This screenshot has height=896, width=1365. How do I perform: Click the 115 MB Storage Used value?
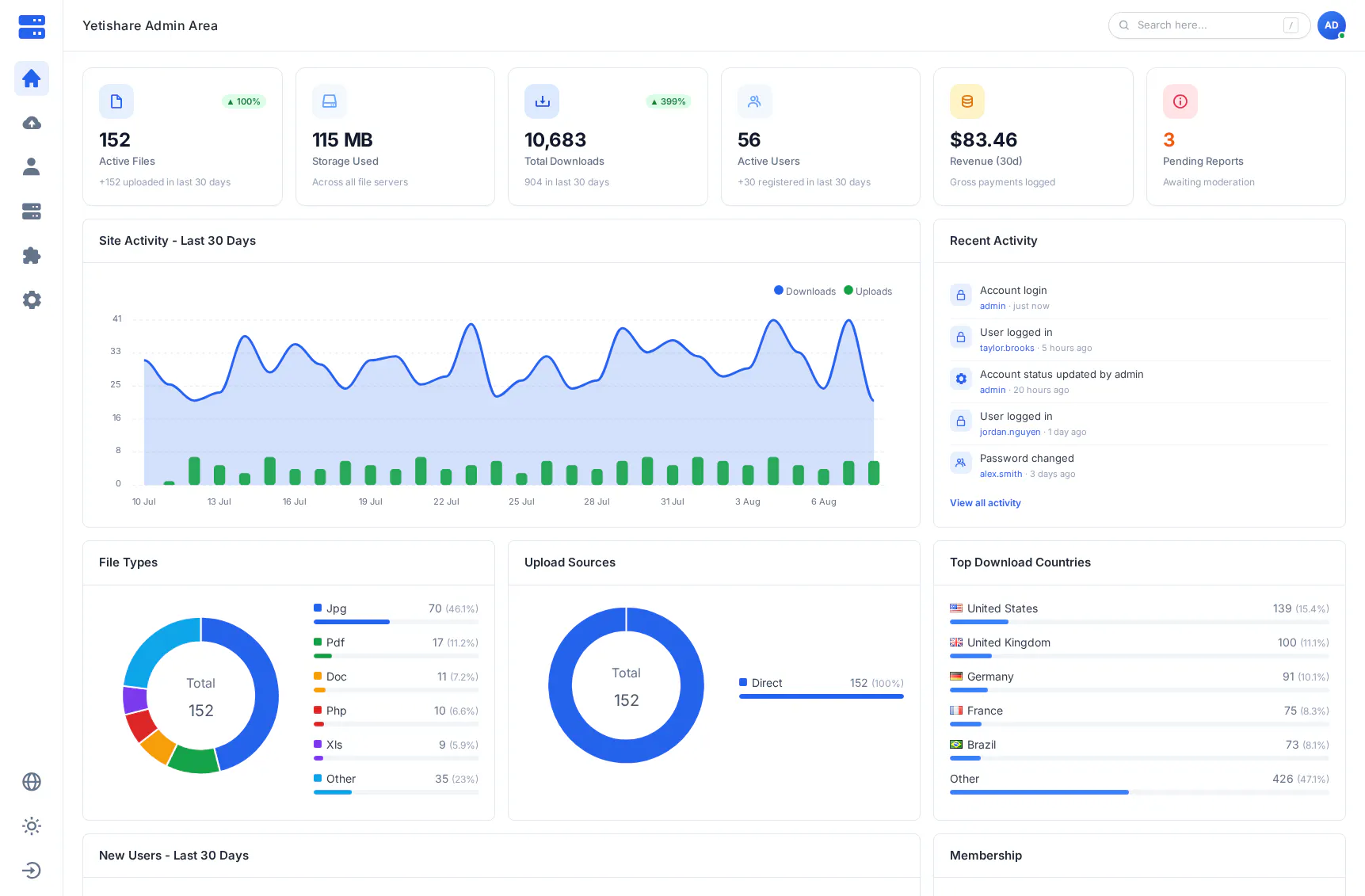[x=342, y=140]
